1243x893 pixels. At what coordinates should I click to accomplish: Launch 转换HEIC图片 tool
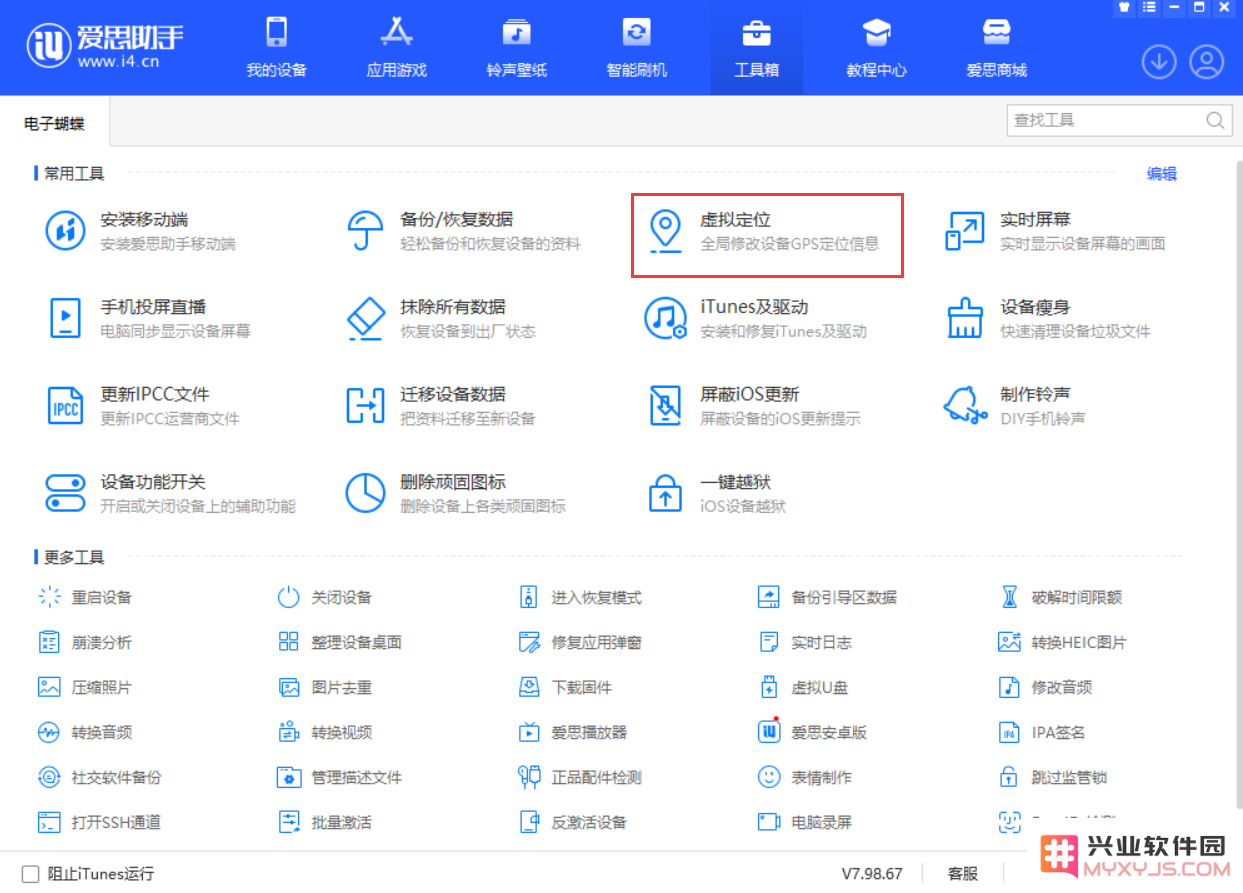pos(1062,642)
